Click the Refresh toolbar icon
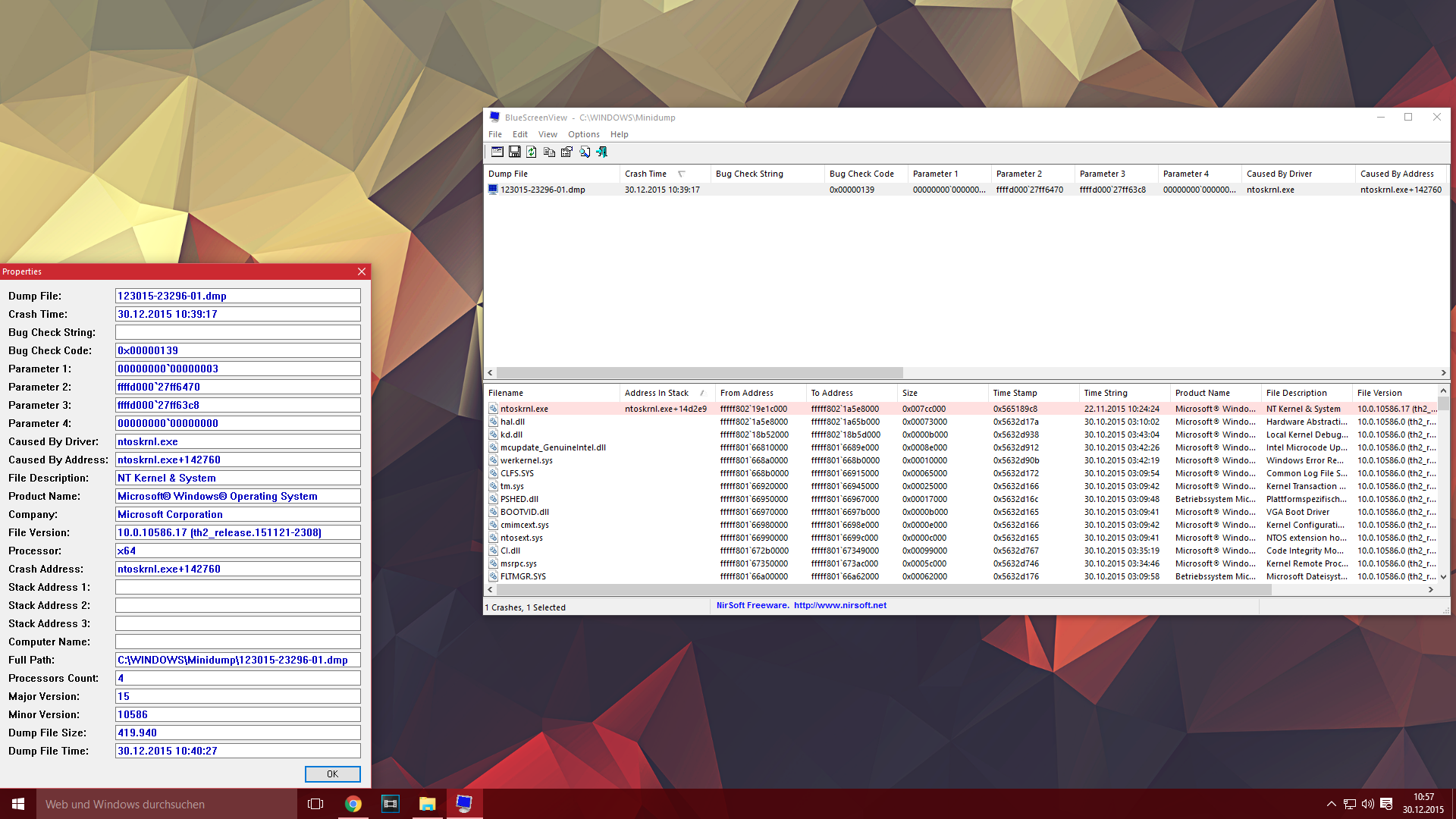 tap(532, 152)
